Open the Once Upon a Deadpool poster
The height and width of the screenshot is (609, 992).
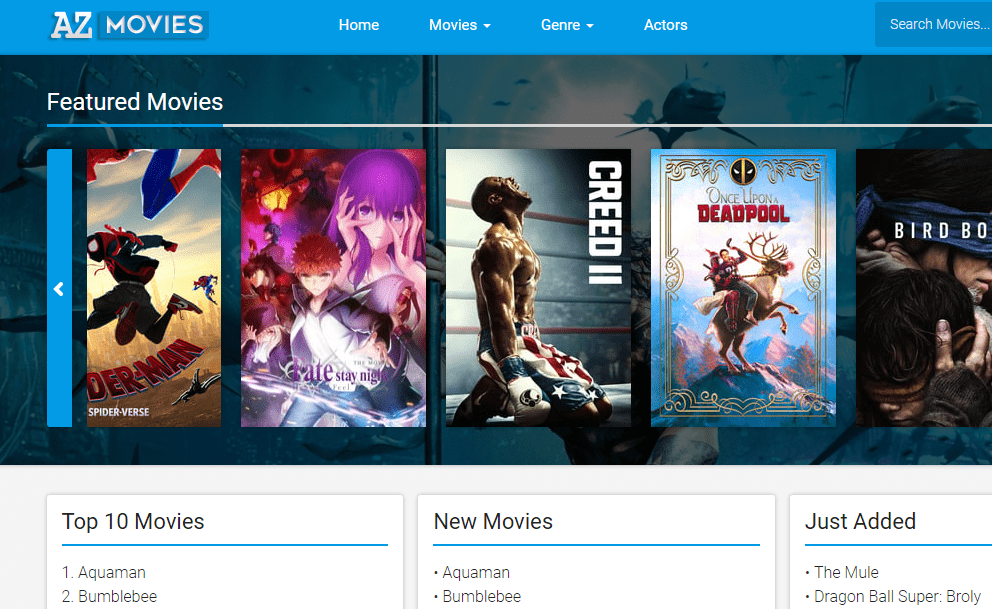(x=743, y=288)
